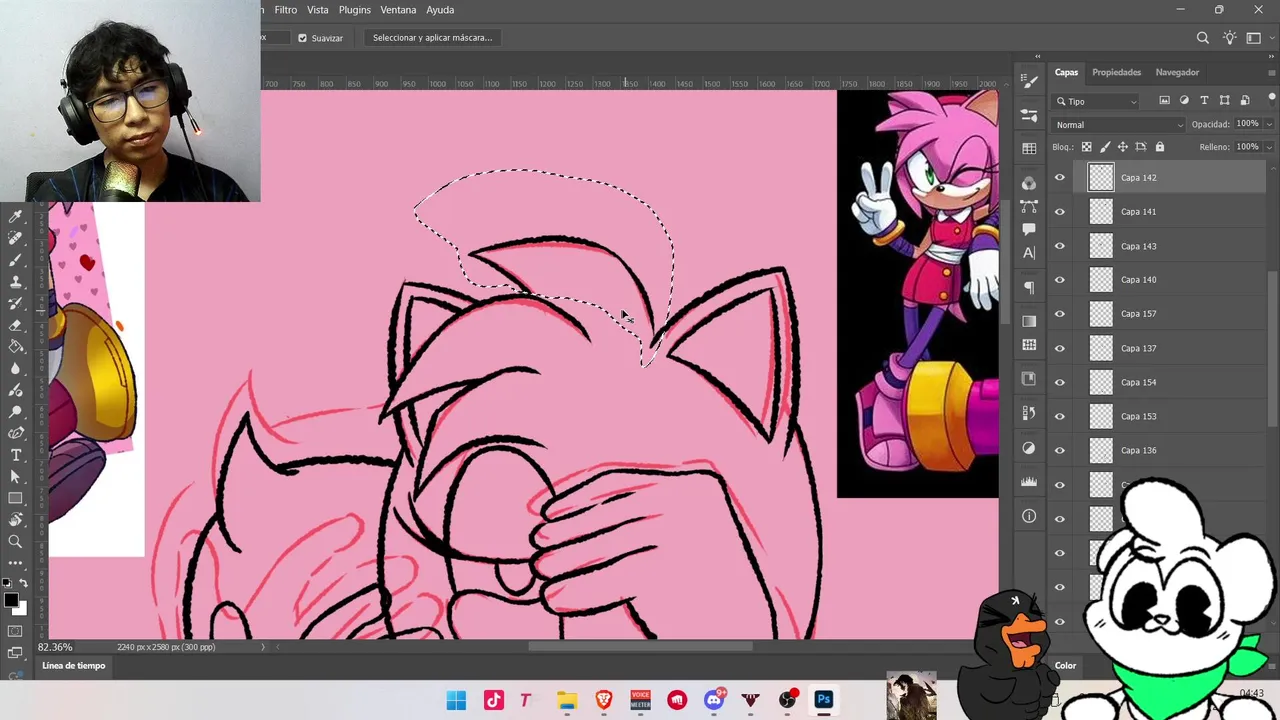Open the Paragraph panel icon
Image resolution: width=1280 pixels, height=720 pixels.
coord(1029,288)
